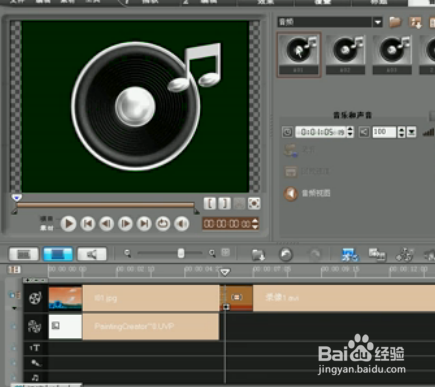This screenshot has height=387, width=435.
Task: Switch playback mode to 素材 (Clip)
Action: click(x=47, y=228)
